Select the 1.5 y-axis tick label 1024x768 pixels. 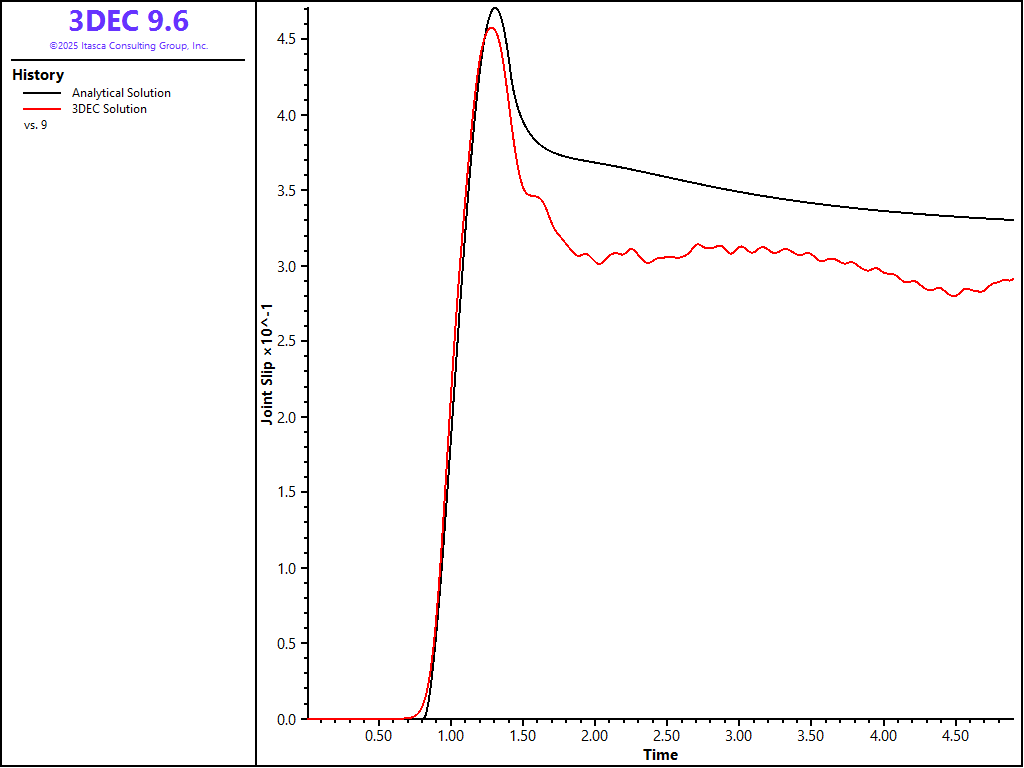pos(285,492)
